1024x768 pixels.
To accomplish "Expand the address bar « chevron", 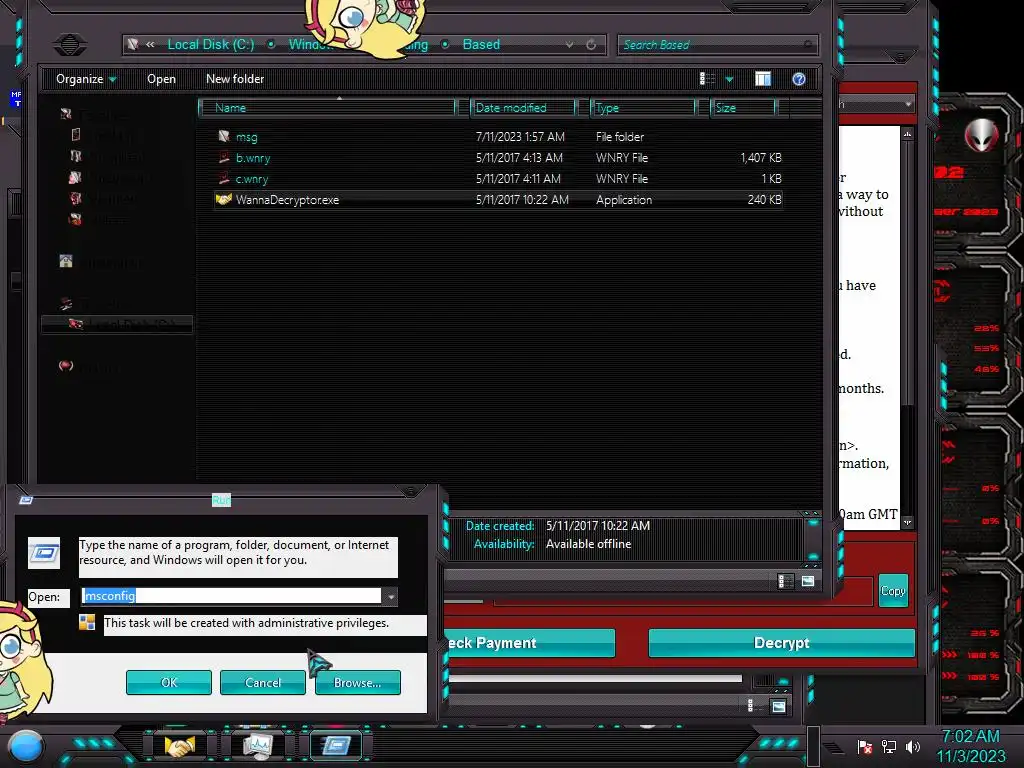I will 150,44.
